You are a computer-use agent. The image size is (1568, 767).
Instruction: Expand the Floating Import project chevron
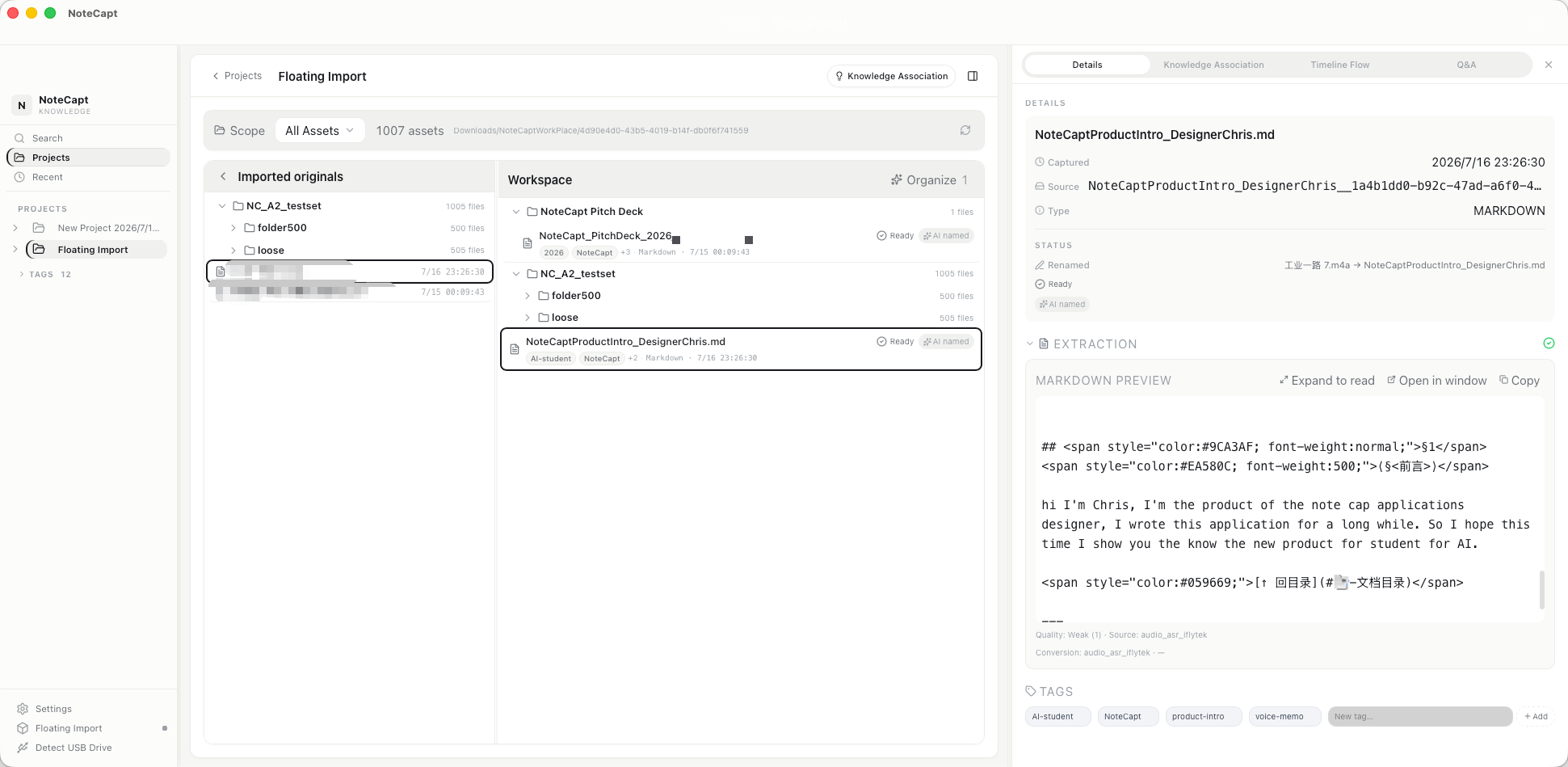(15, 250)
